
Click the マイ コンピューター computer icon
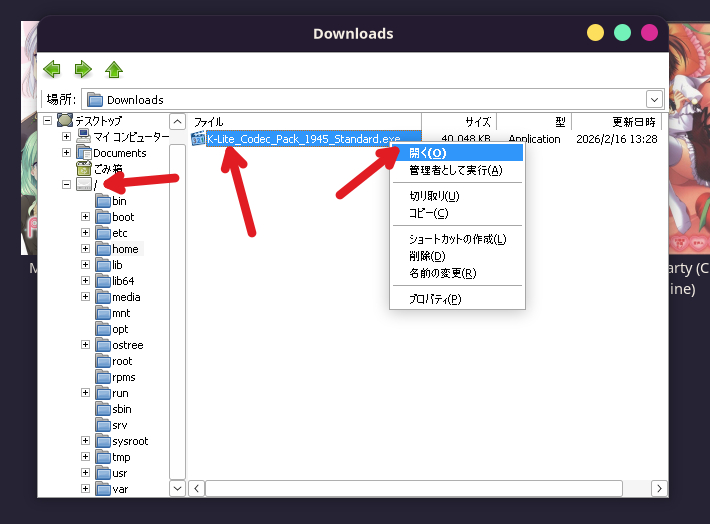(84, 136)
